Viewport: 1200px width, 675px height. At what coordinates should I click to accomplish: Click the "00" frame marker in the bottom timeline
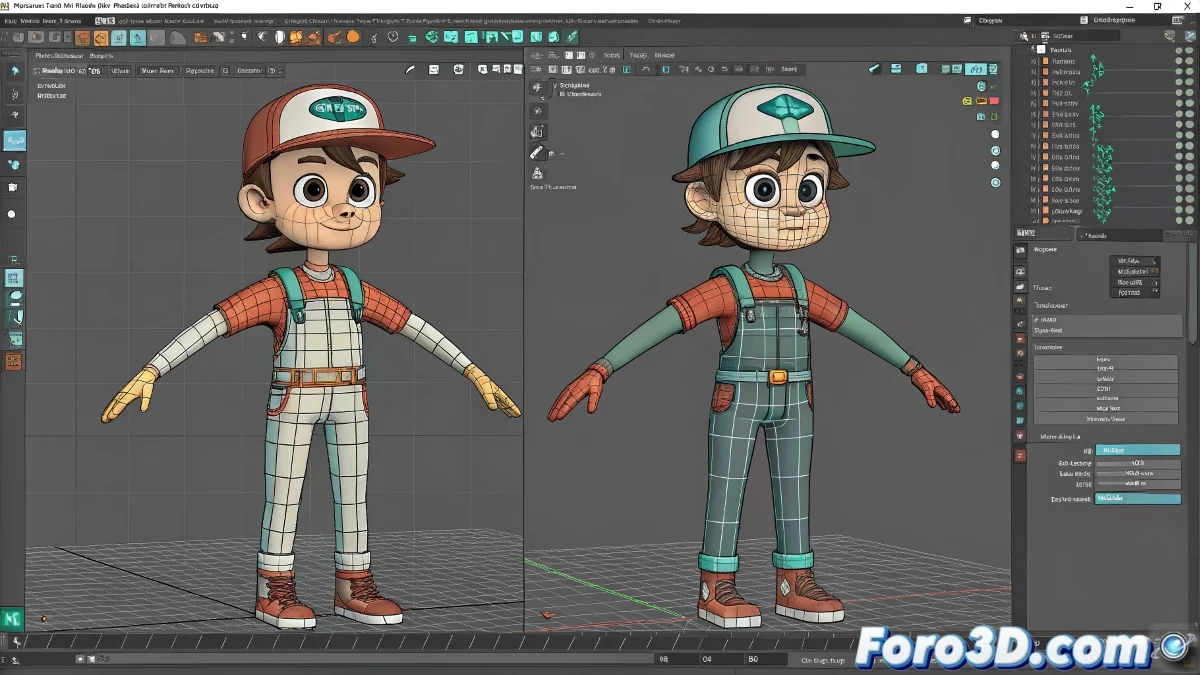pos(662,660)
